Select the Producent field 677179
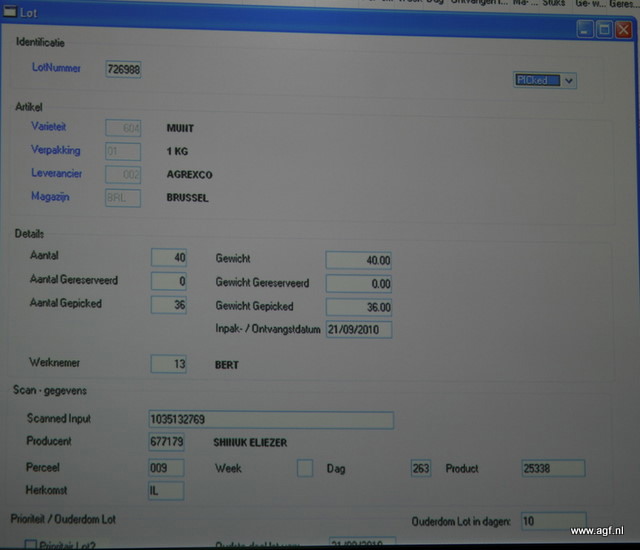The height and width of the screenshot is (550, 640). (x=166, y=442)
